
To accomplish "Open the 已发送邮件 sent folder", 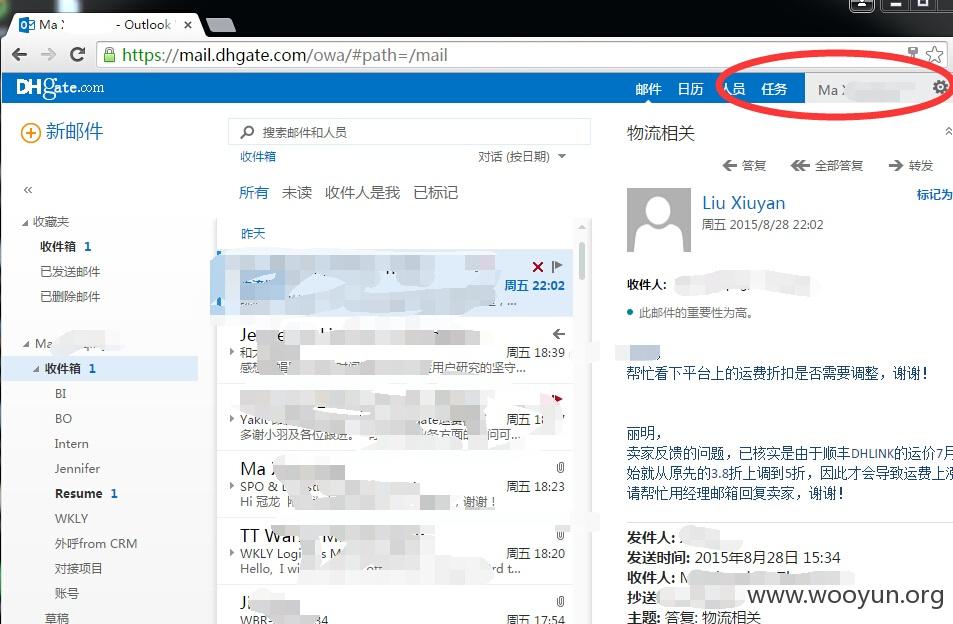I will (70, 272).
